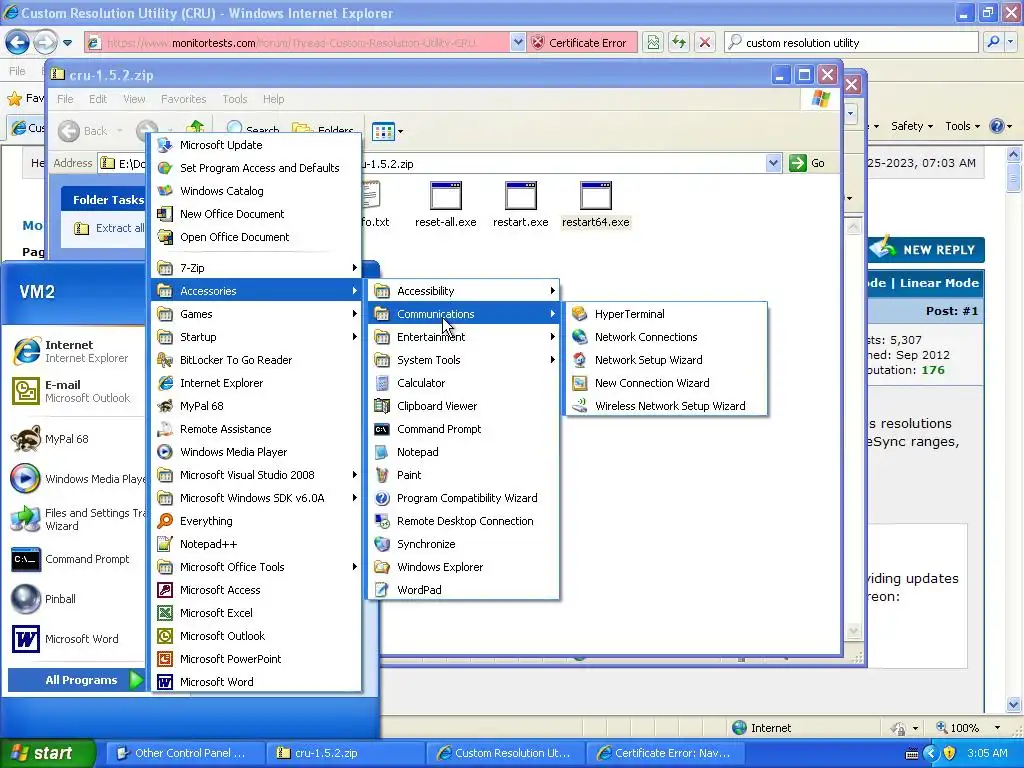Click the NEW REPLY button on the forum page

pos(927,249)
